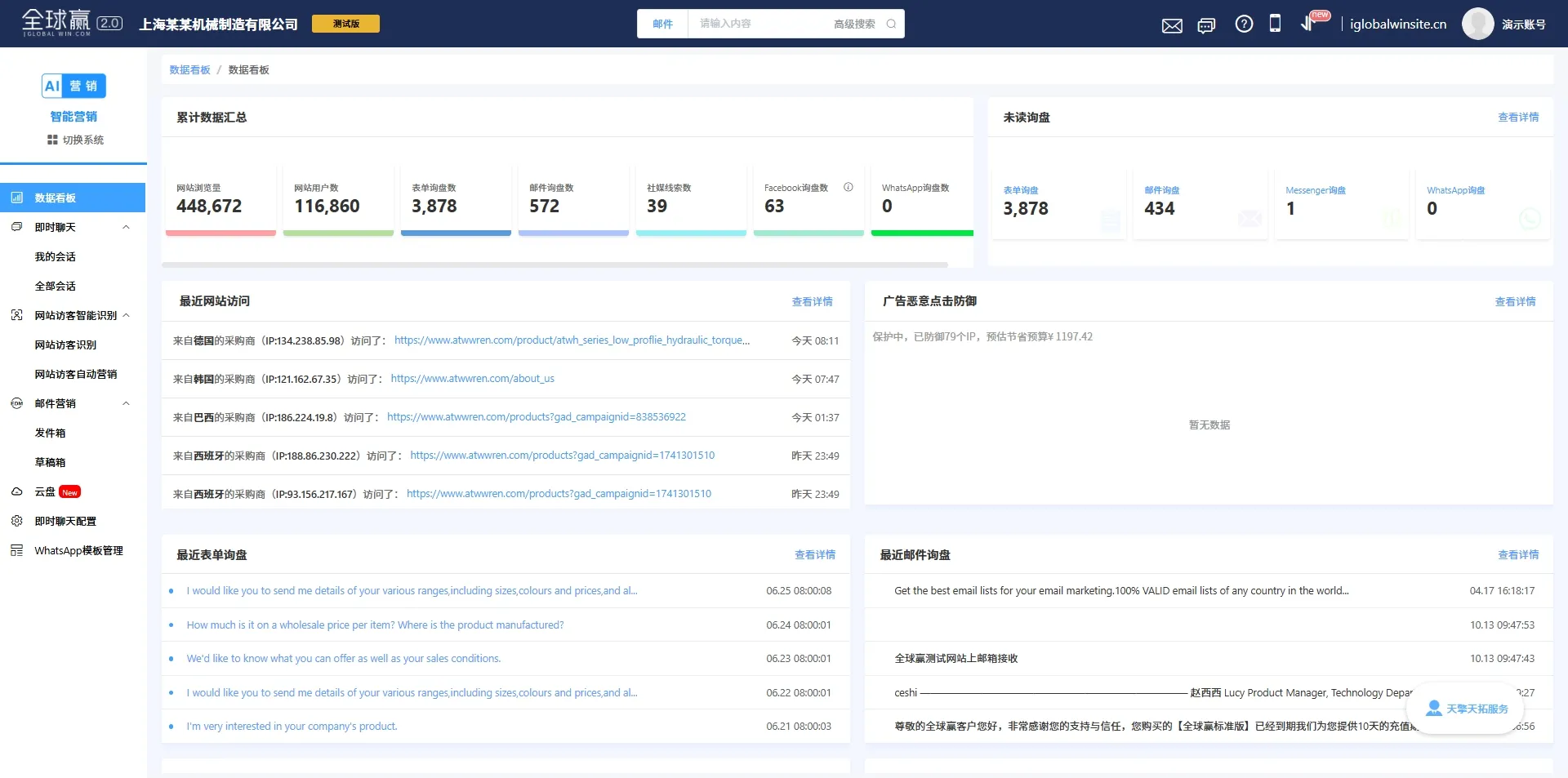
Task: Open the 邮件 search type dropdown
Action: [x=662, y=24]
